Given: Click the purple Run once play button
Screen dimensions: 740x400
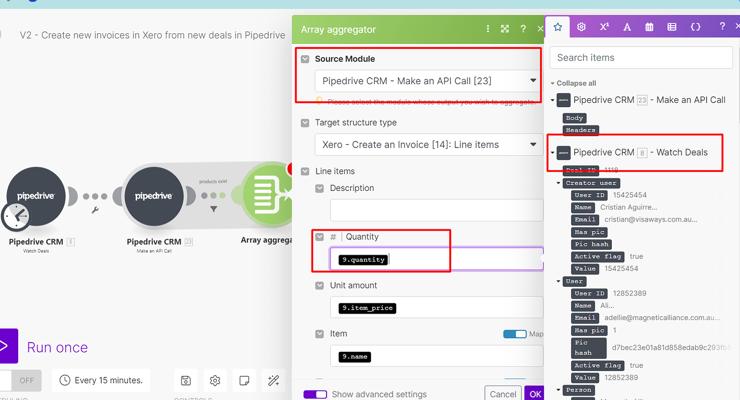Looking at the screenshot, I should tap(8, 346).
